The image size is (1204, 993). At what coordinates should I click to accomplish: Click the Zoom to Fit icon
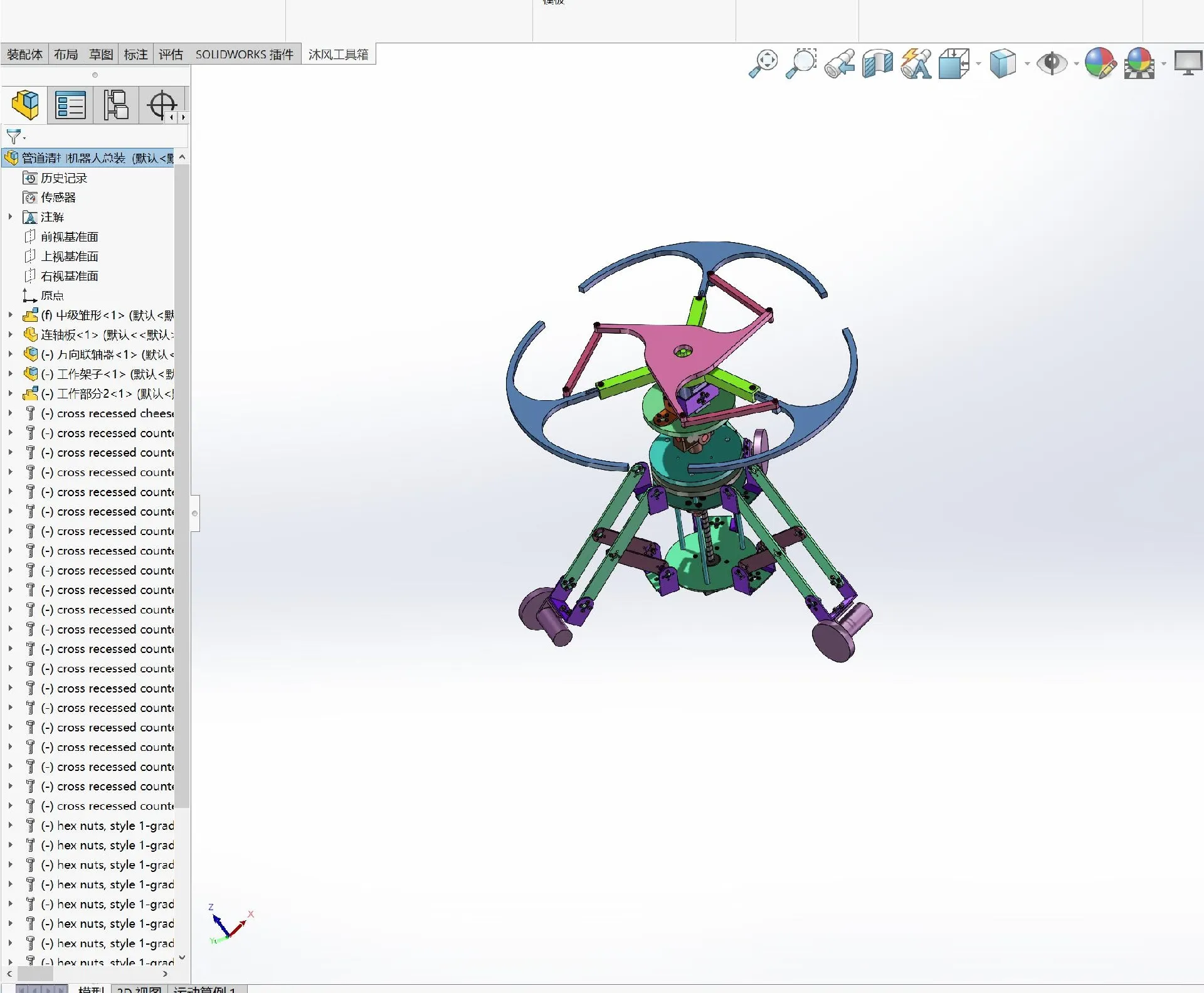(x=763, y=63)
